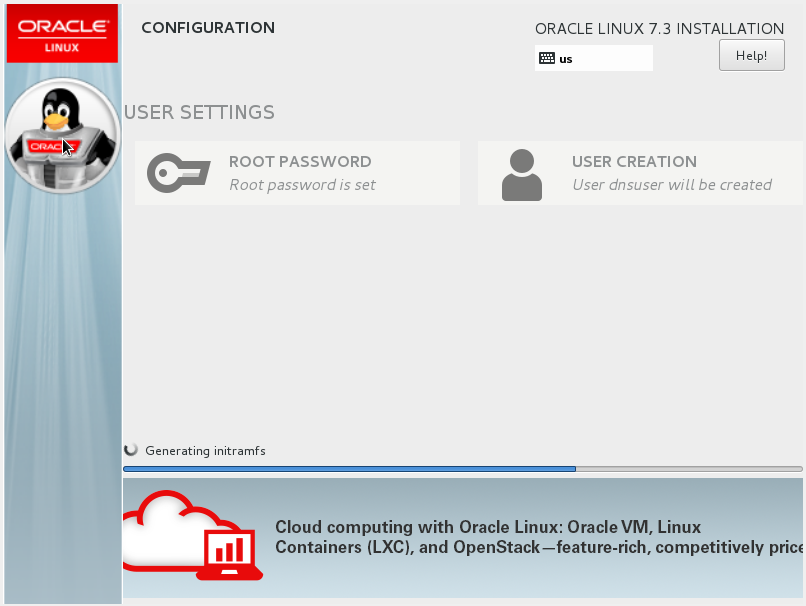This screenshot has height=606, width=806.
Task: Click the Cloud computing banner text
Action: (x=539, y=537)
